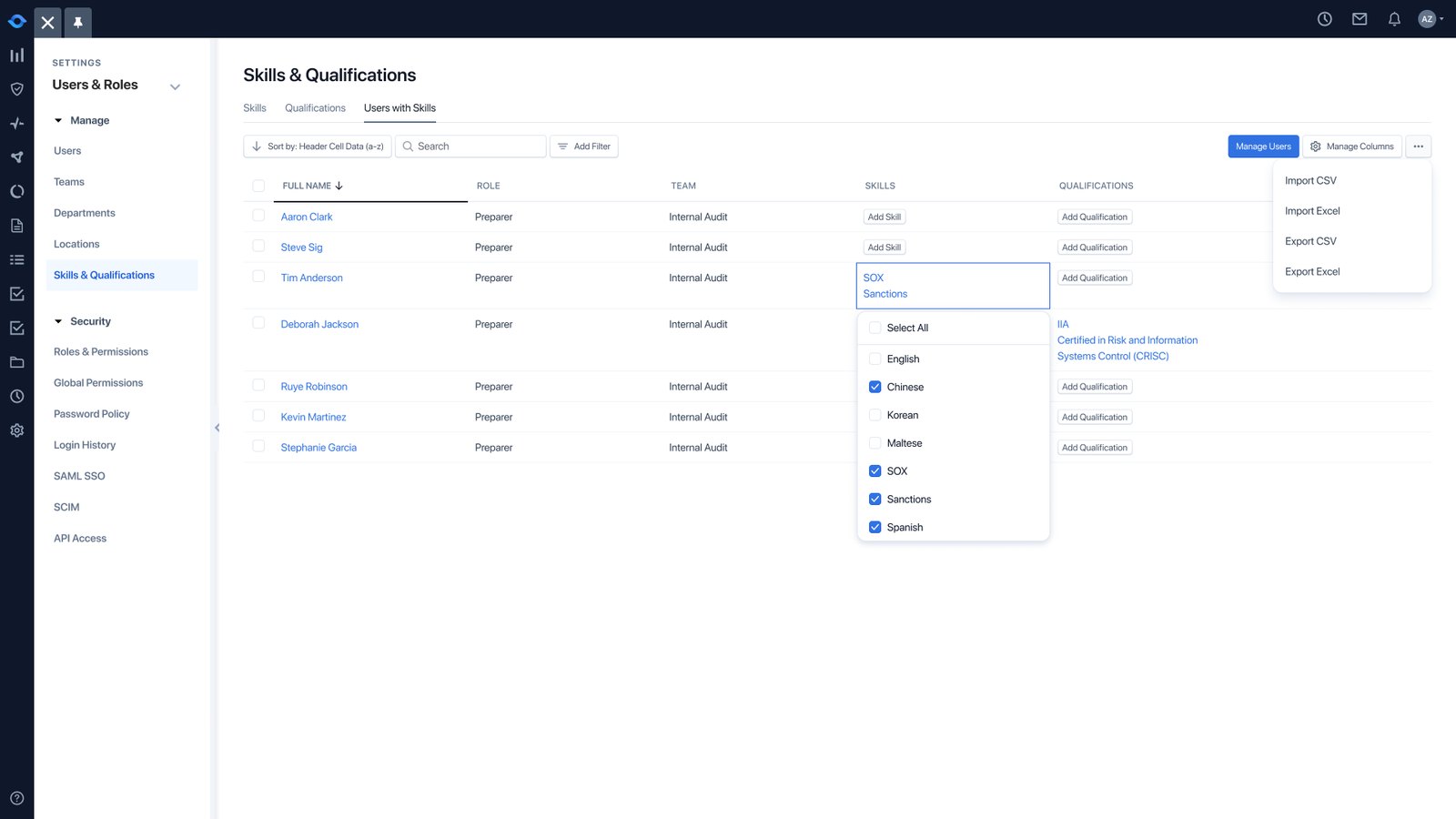Click the AuditBoard logo icon
1456x819 pixels.
(16, 21)
